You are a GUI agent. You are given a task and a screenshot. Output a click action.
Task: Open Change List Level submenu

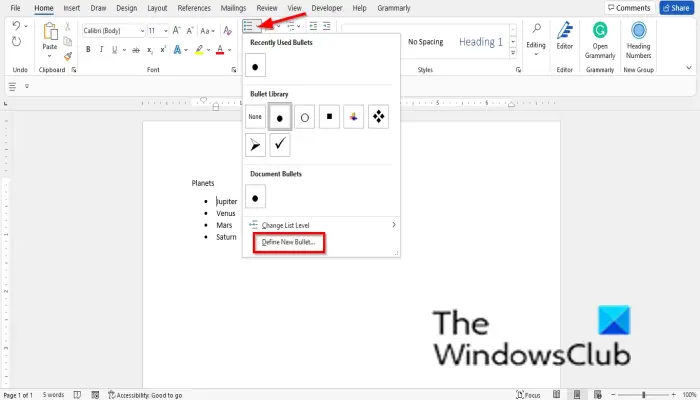point(321,225)
